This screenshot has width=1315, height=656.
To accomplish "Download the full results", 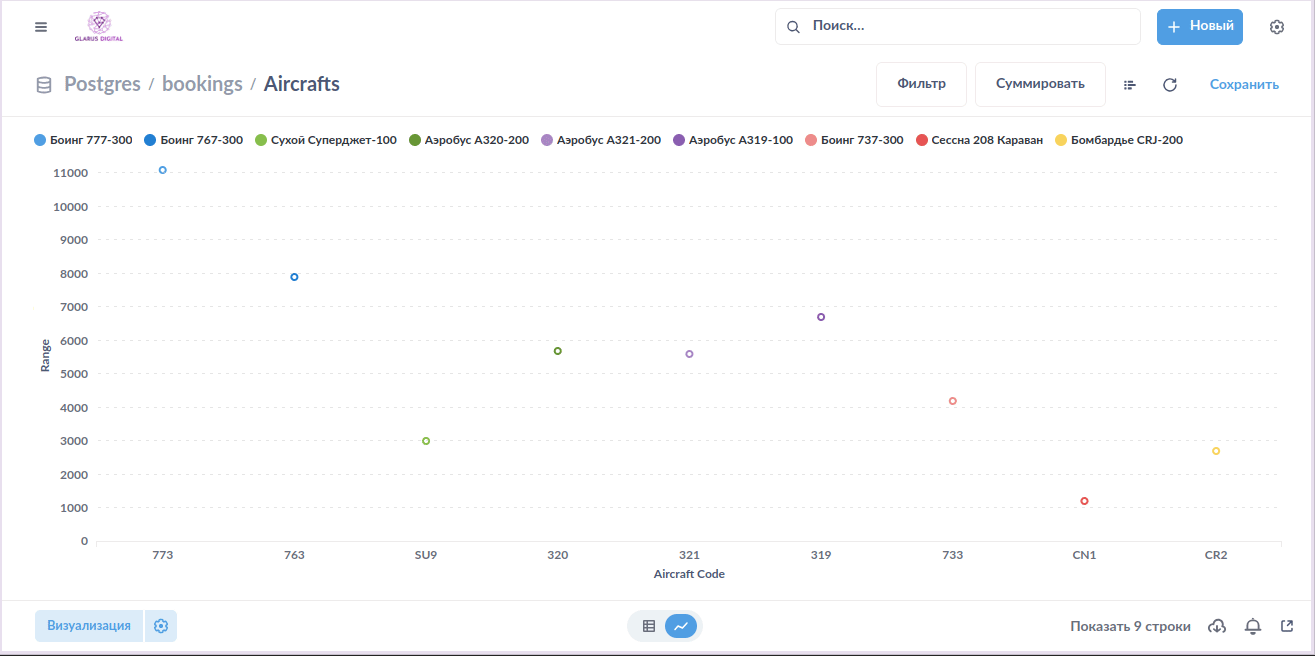I will [1217, 626].
